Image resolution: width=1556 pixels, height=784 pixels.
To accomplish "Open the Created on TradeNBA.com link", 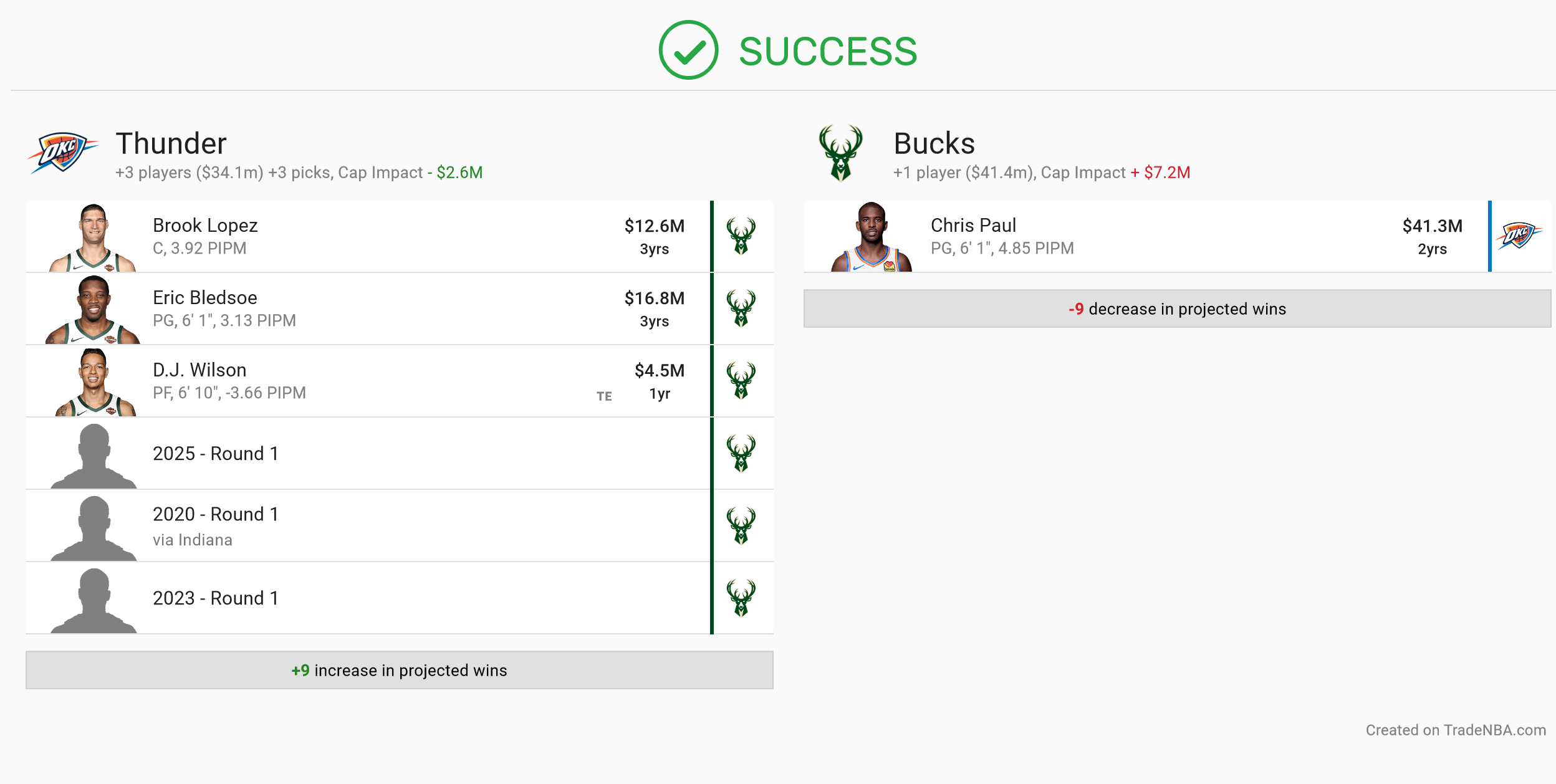I will 1456,730.
